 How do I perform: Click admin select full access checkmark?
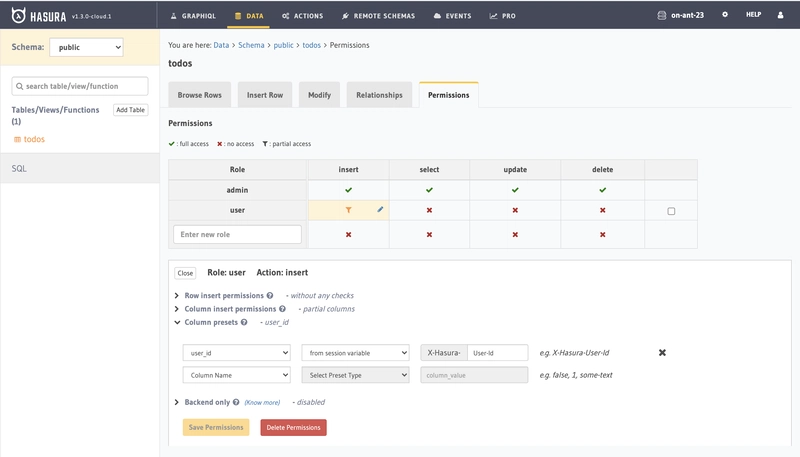[x=429, y=190]
